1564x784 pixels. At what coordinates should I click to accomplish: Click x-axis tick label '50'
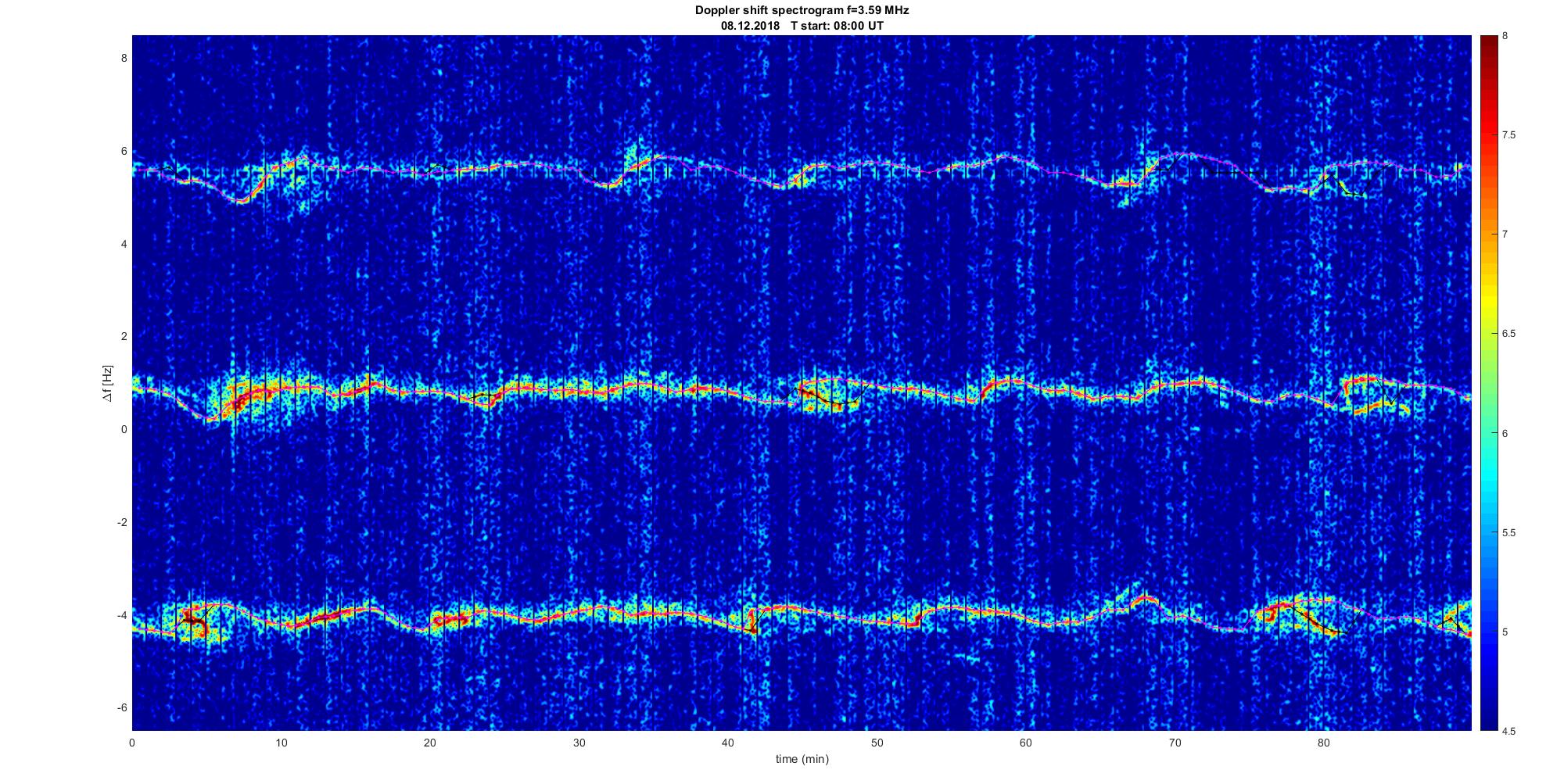point(877,743)
